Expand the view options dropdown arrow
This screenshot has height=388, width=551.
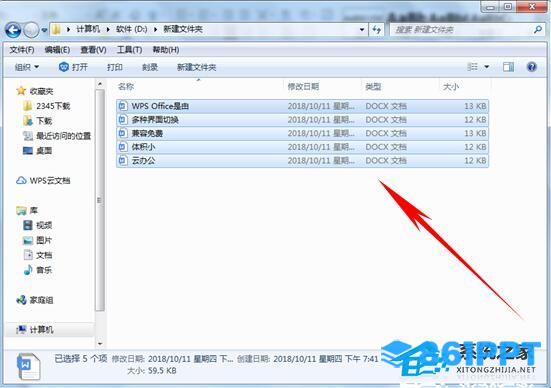point(487,67)
